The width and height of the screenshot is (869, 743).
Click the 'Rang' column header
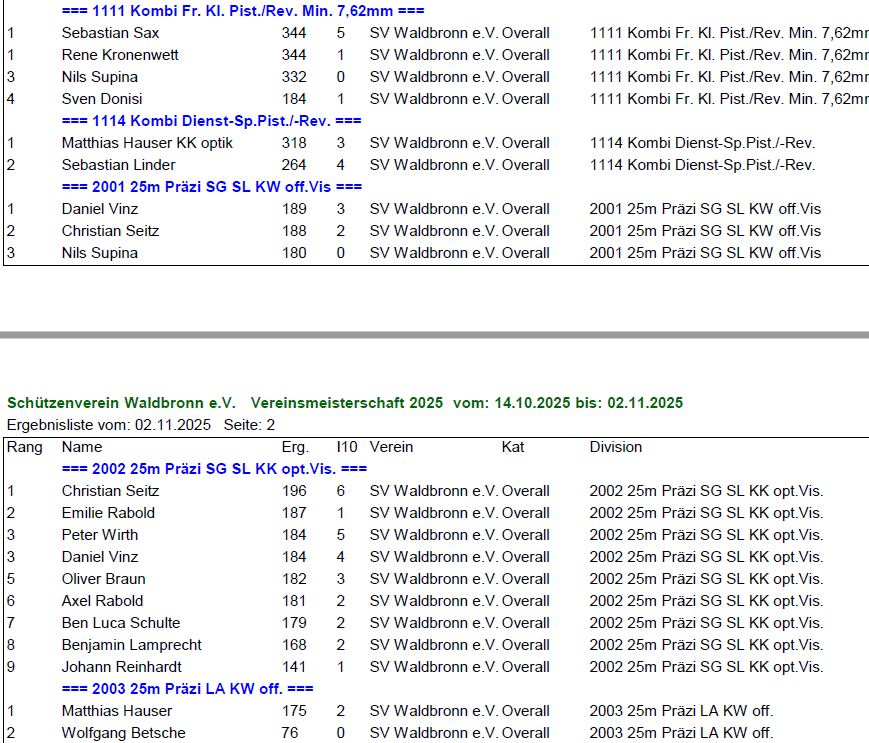[25, 447]
